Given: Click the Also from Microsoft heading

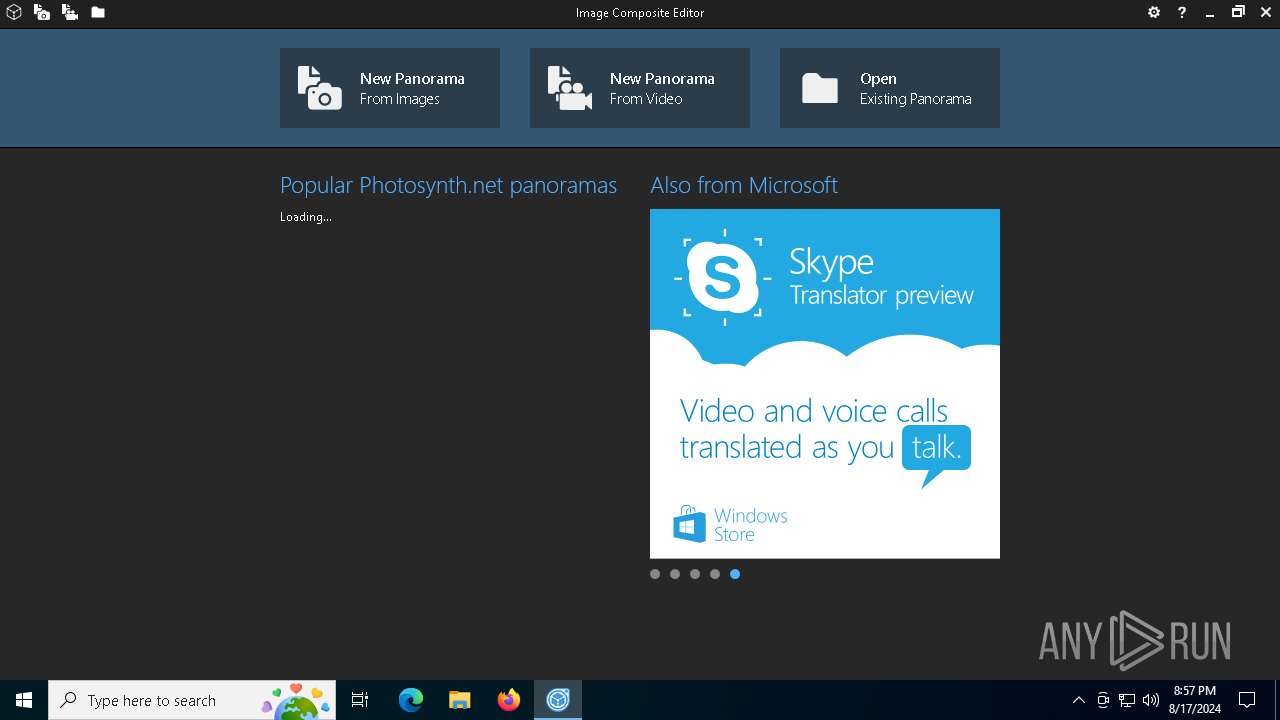Looking at the screenshot, I should tap(744, 185).
